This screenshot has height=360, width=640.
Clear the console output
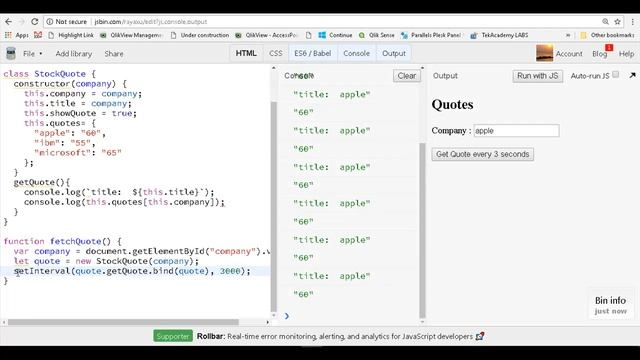[x=407, y=76]
